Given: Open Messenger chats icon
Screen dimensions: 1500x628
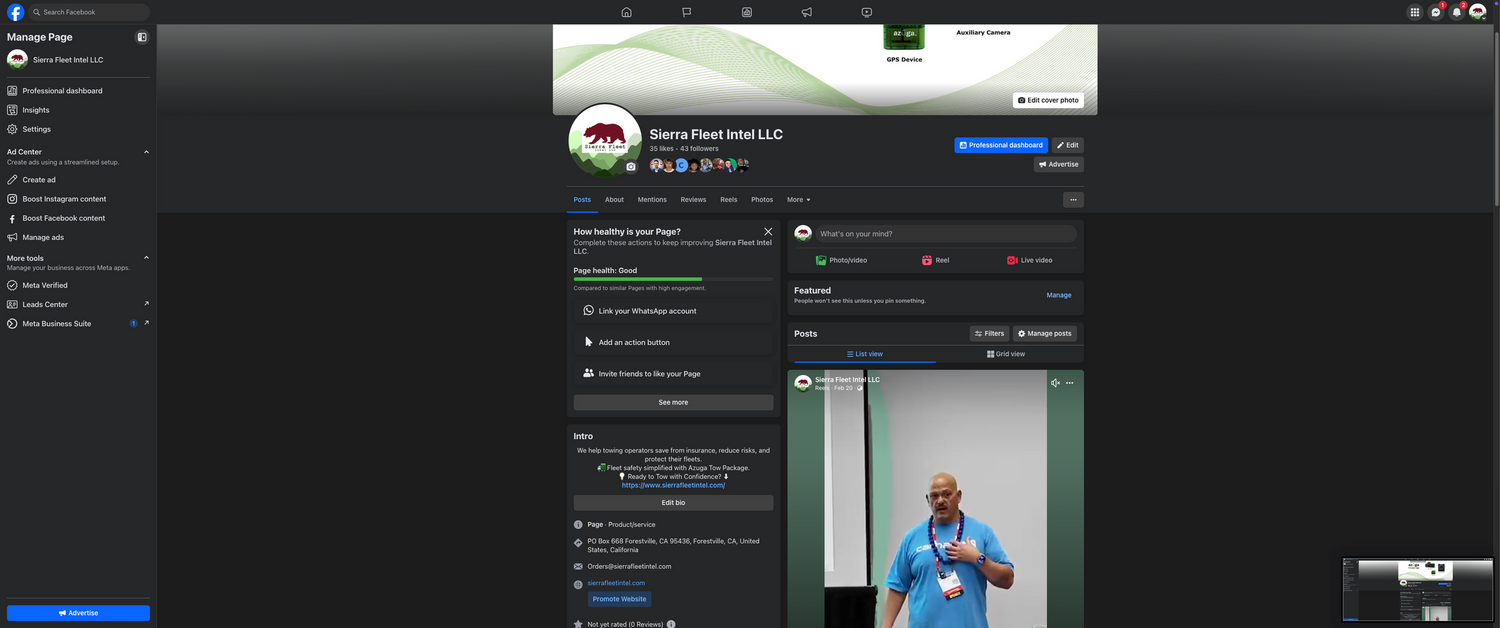Looking at the screenshot, I should [1435, 12].
